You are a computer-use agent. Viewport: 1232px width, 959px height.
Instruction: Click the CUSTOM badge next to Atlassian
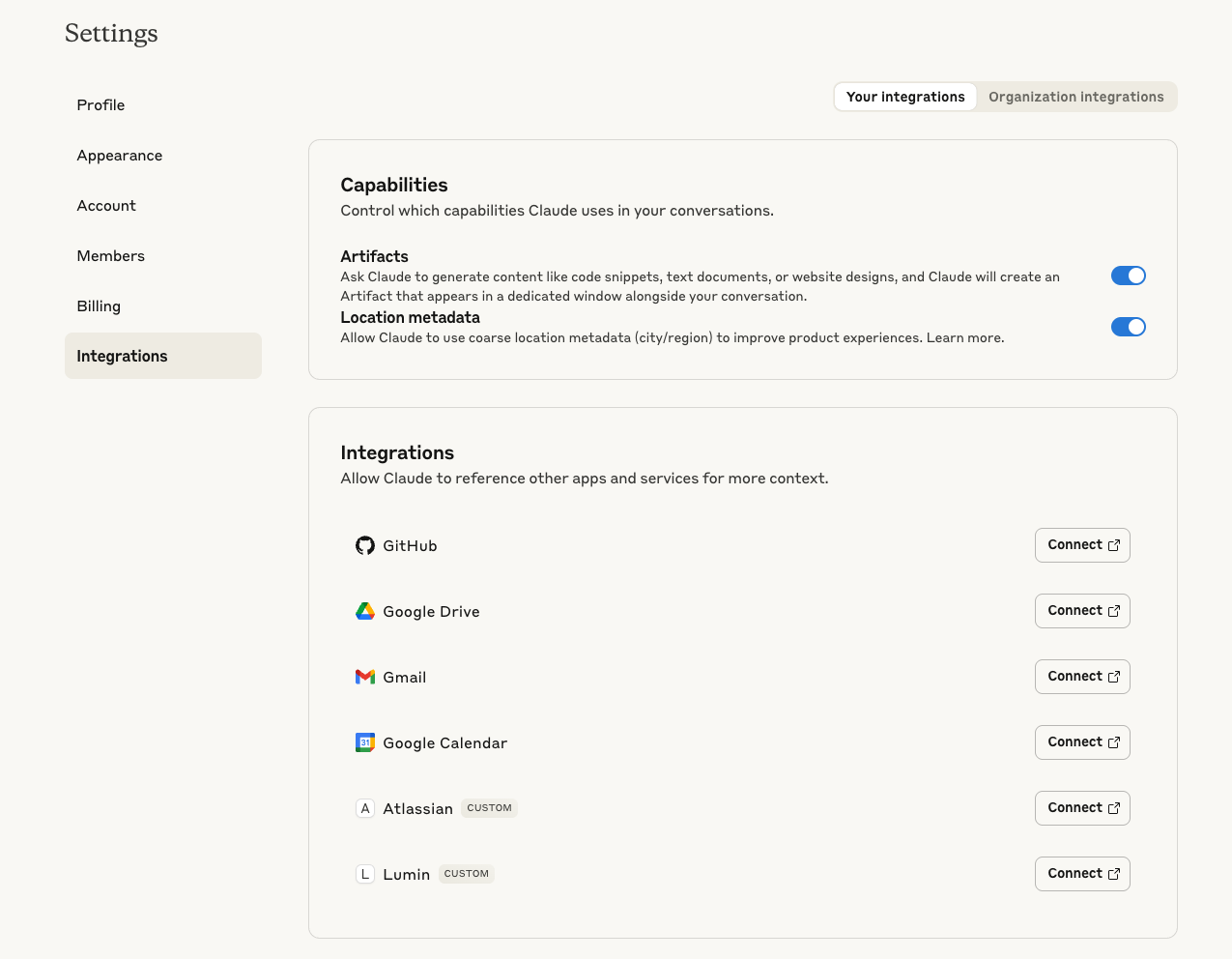point(489,807)
